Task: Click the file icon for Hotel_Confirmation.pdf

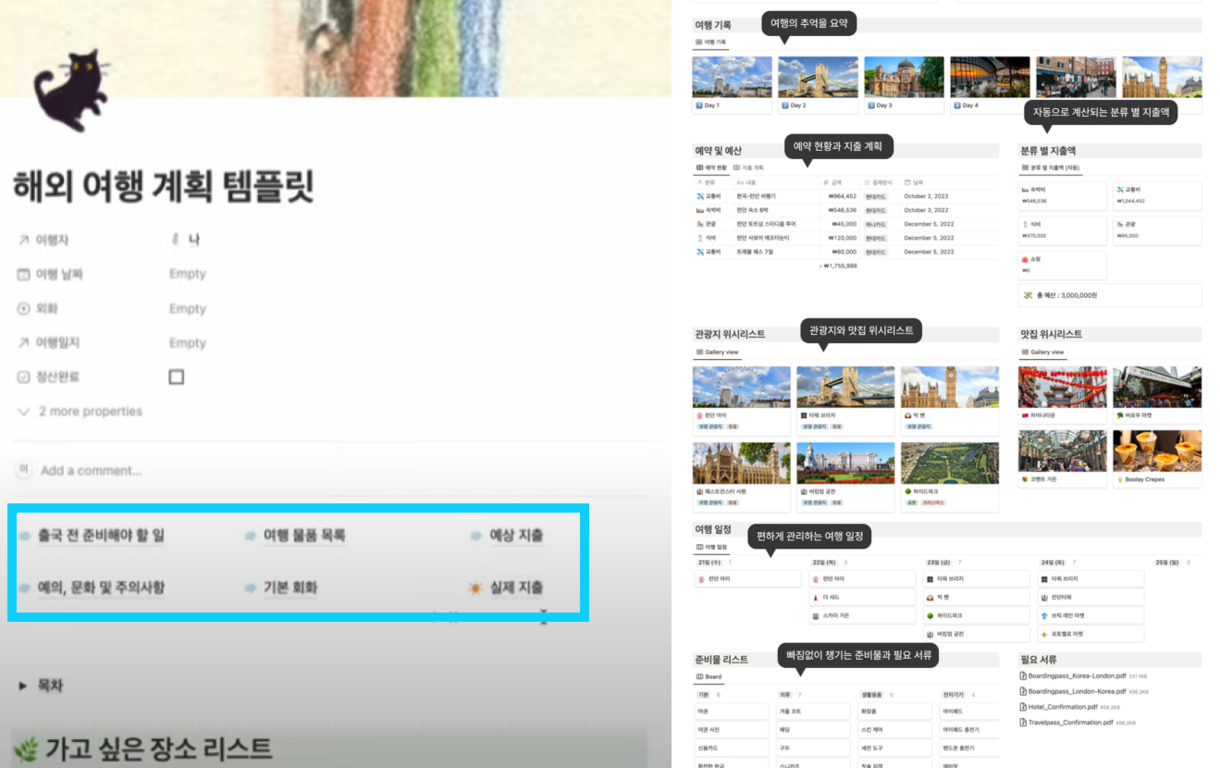Action: pyautogui.click(x=1023, y=706)
